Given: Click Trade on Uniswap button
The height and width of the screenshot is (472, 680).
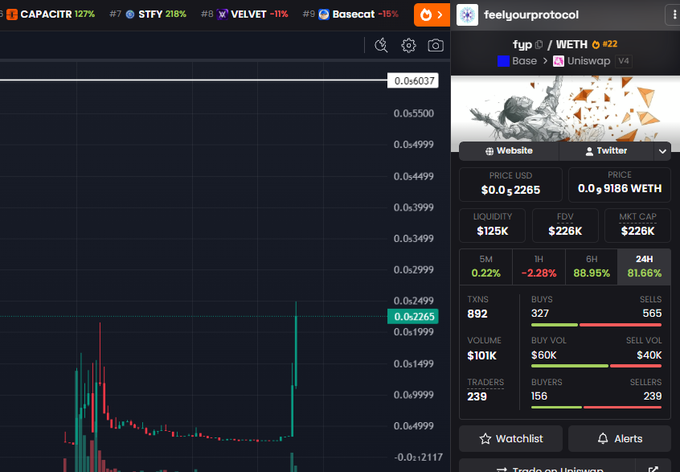Looking at the screenshot, I should (547, 466).
